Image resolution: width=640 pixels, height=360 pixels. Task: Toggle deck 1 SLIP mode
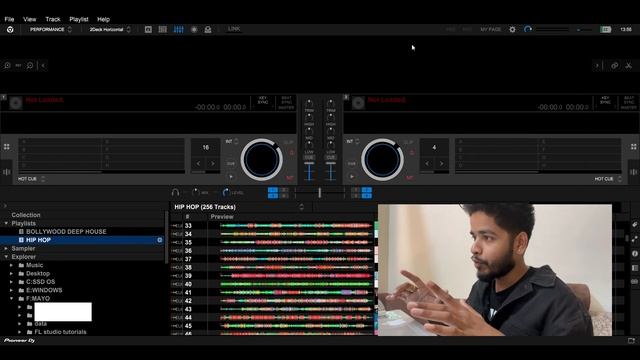289,142
